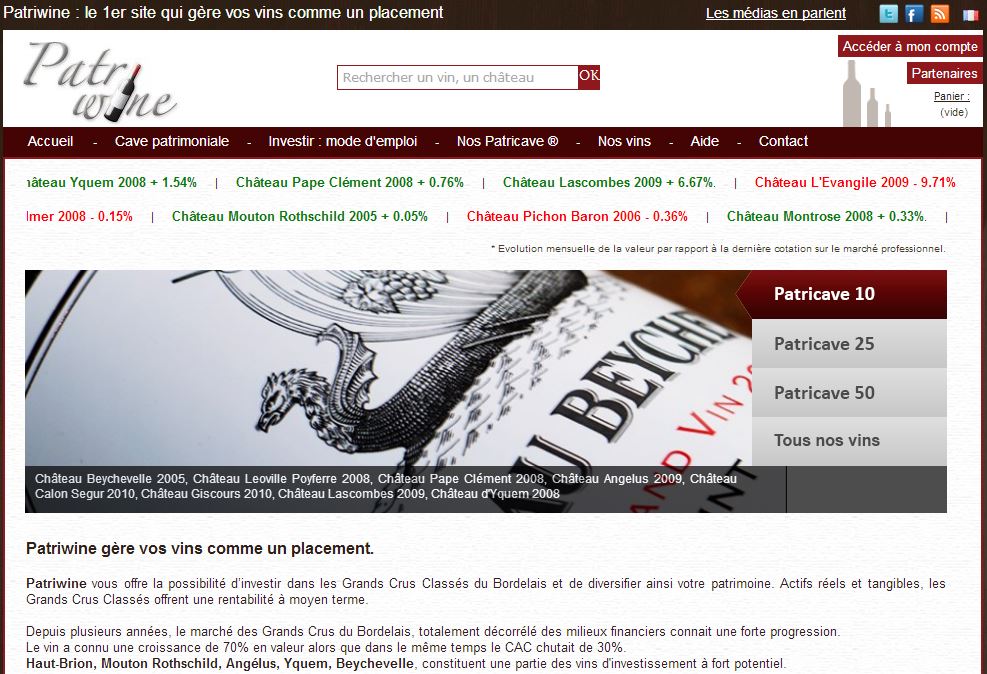Screen dimensions: 987x674
Task: Click the Patriwine logo
Action: (100, 80)
